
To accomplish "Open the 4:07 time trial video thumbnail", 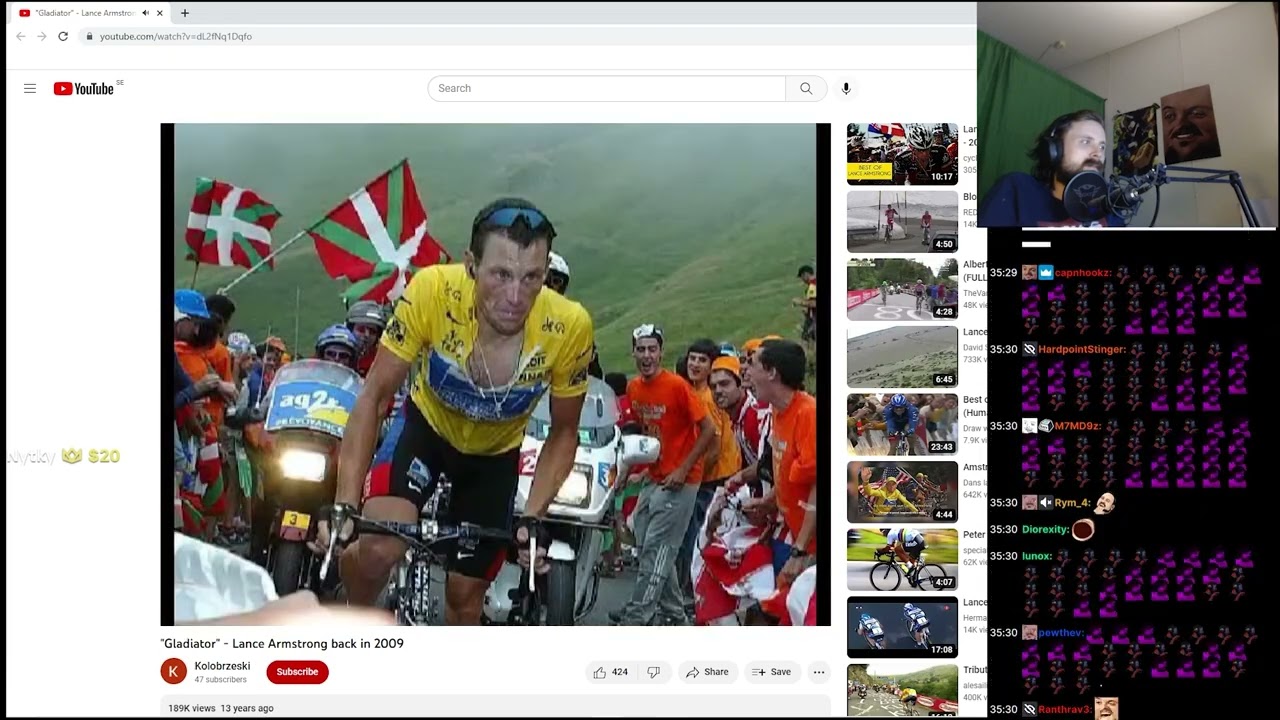I will pyautogui.click(x=902, y=559).
